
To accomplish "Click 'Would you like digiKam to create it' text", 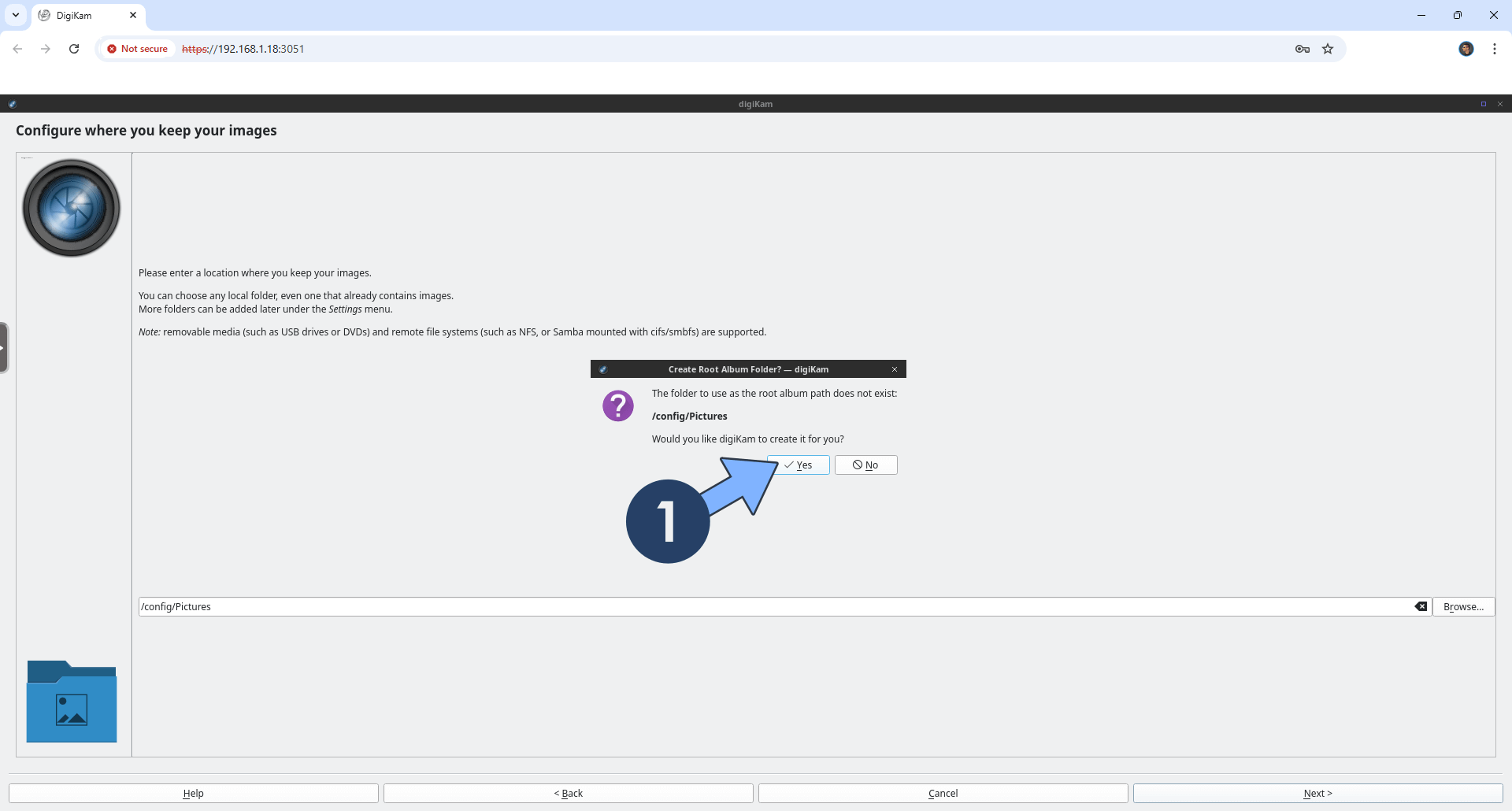I will [x=748, y=439].
